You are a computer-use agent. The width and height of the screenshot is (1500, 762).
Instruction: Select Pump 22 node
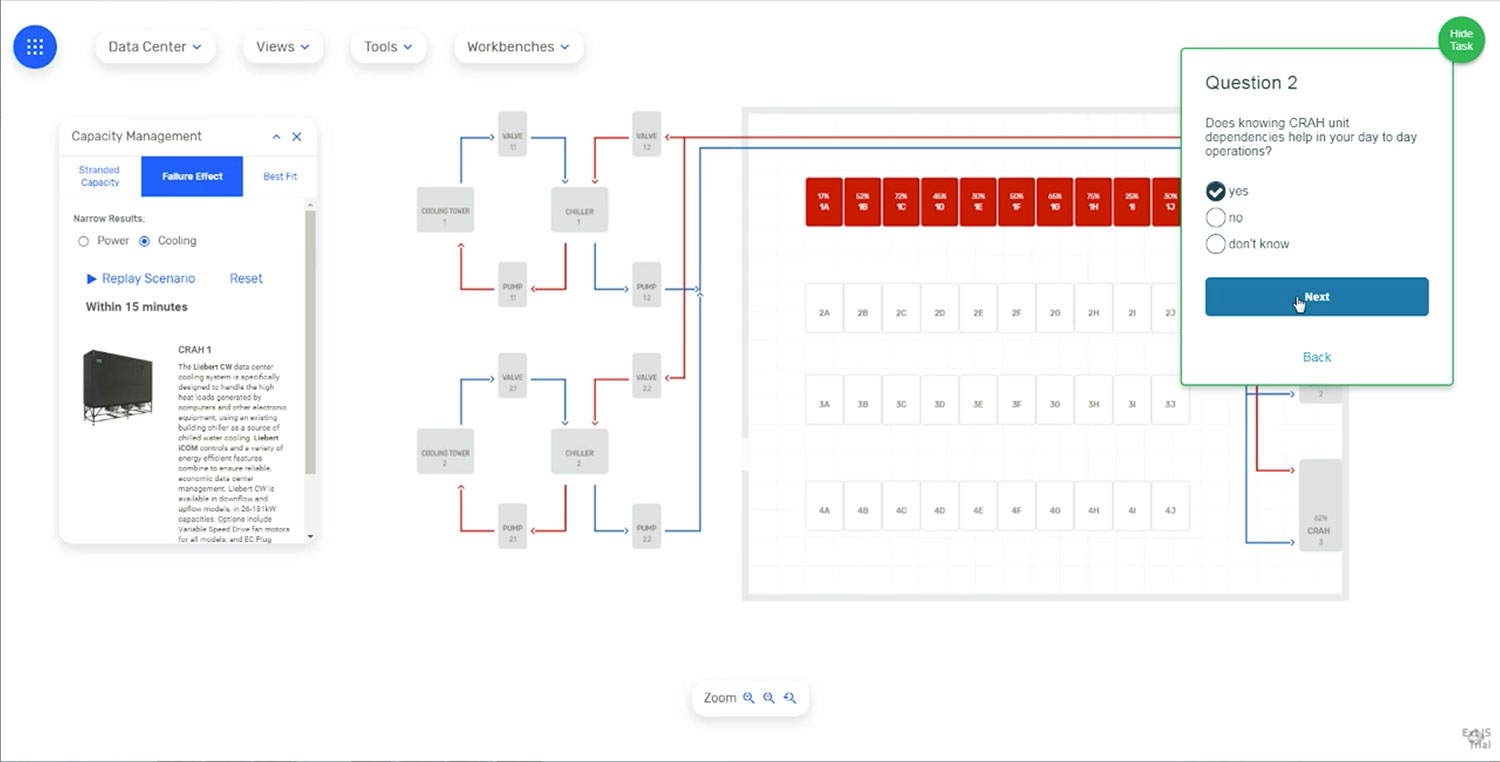point(647,526)
